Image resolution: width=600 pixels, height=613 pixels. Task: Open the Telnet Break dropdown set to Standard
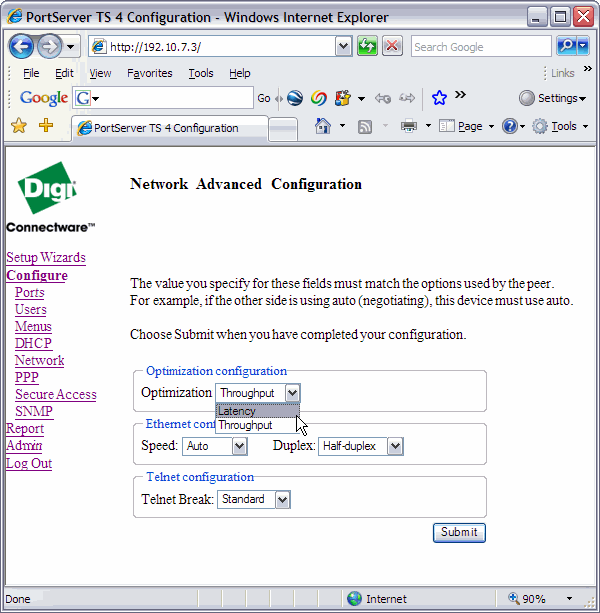click(254, 499)
